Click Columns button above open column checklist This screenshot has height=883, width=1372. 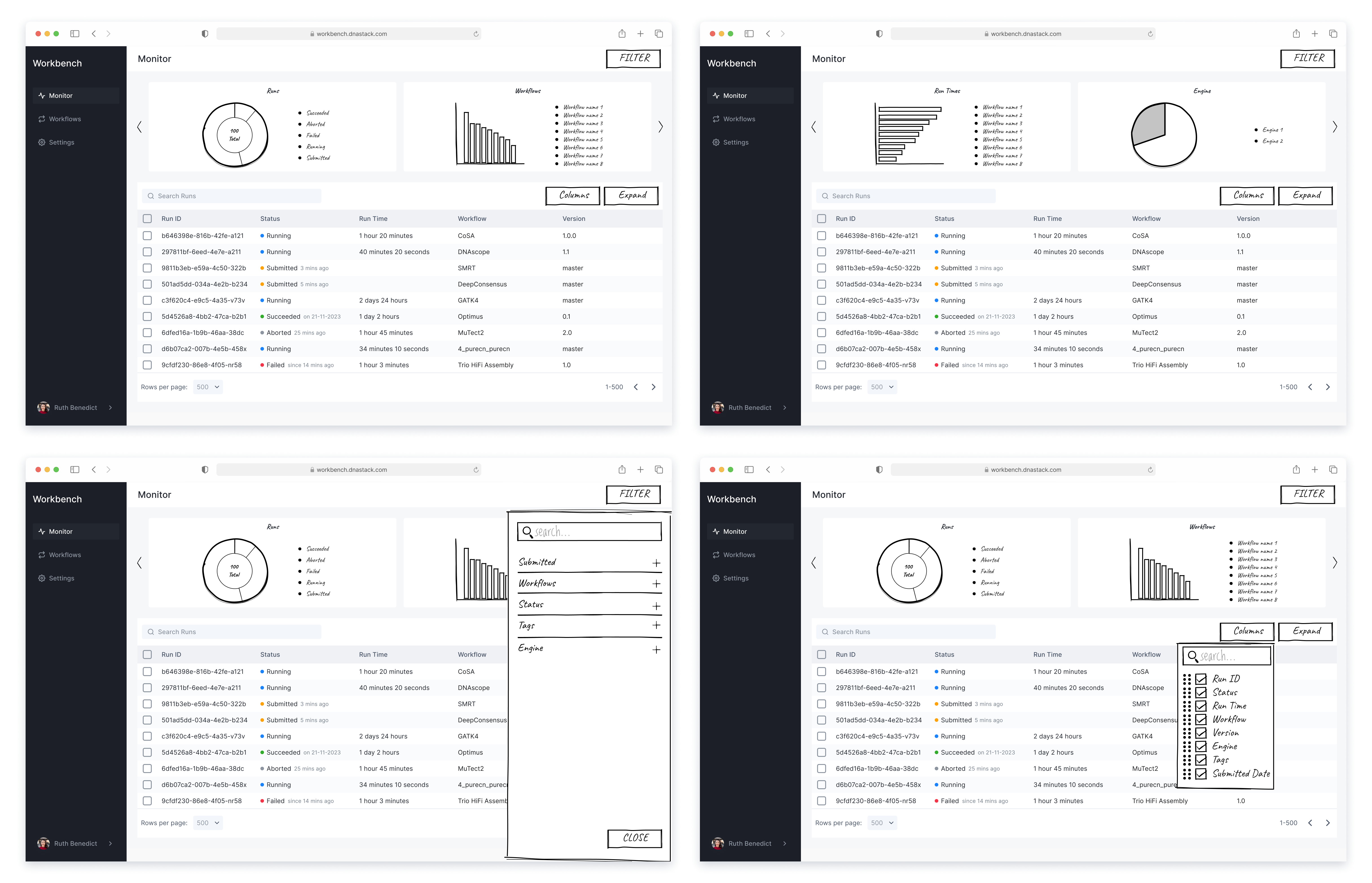coord(1247,631)
